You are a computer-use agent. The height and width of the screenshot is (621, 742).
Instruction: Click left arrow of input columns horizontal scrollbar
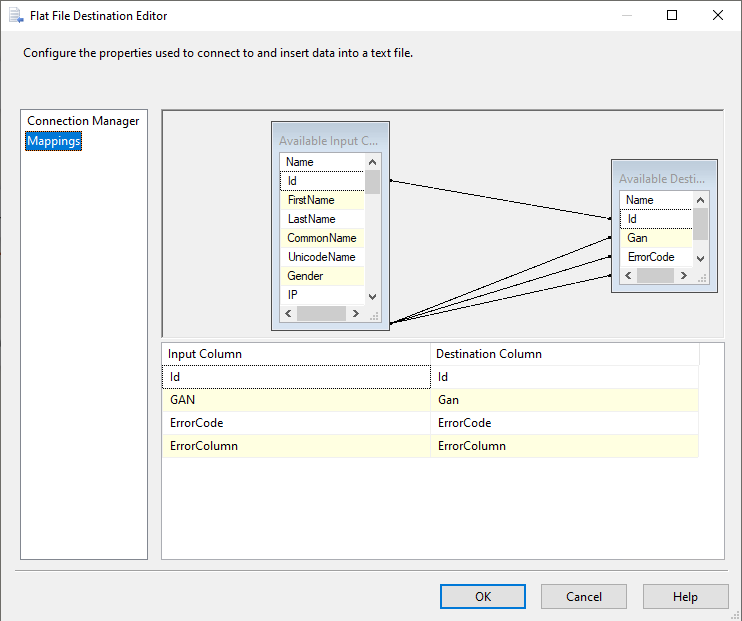click(288, 314)
